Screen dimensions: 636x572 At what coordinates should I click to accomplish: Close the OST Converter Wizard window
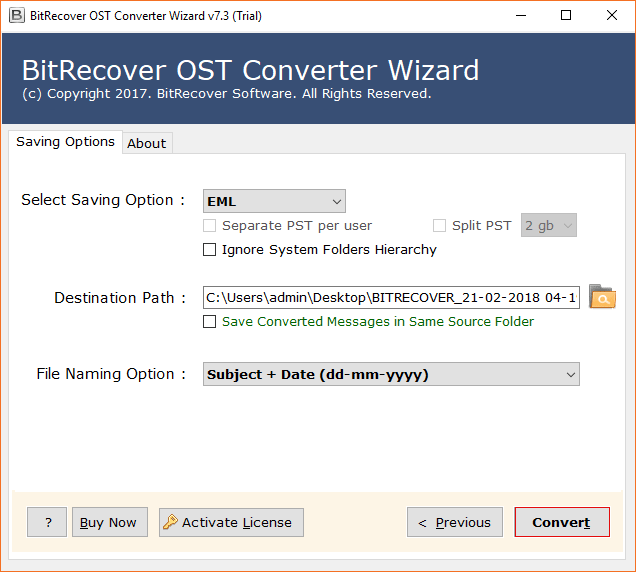(x=612, y=15)
